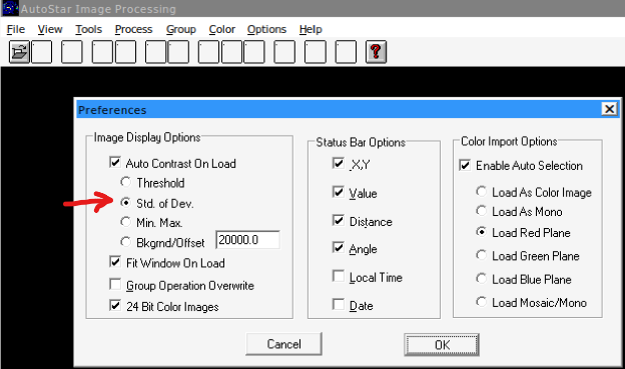Click the Color Import Options group label
The height and width of the screenshot is (369, 625).
click(509, 141)
